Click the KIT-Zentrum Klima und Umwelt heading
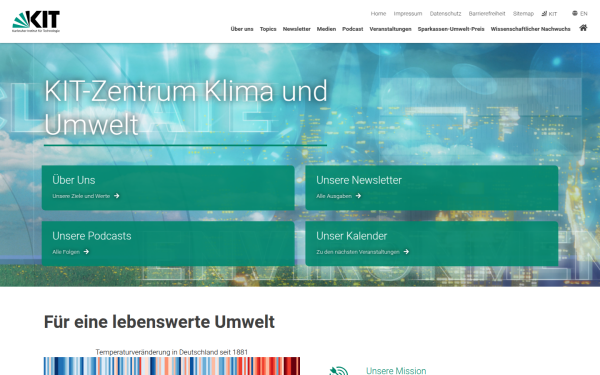The width and height of the screenshot is (600, 375). pos(186,108)
